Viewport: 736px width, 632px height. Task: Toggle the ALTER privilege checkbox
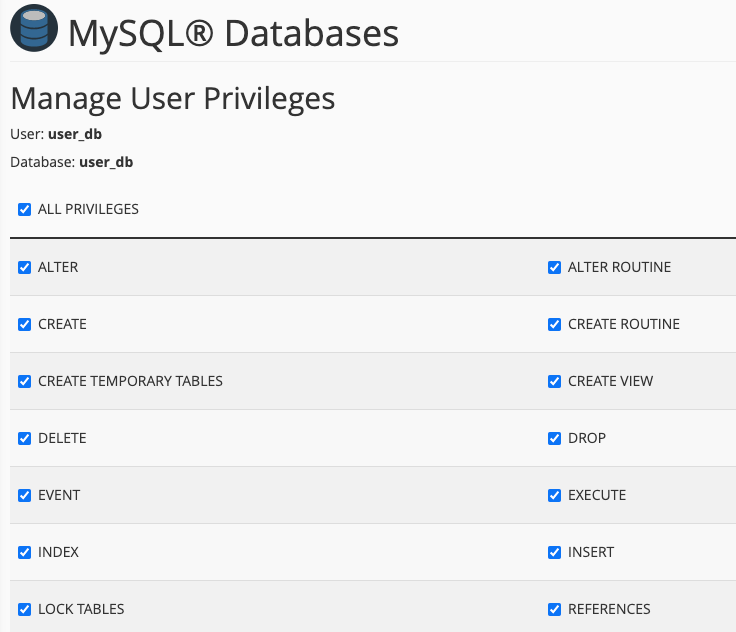point(24,267)
